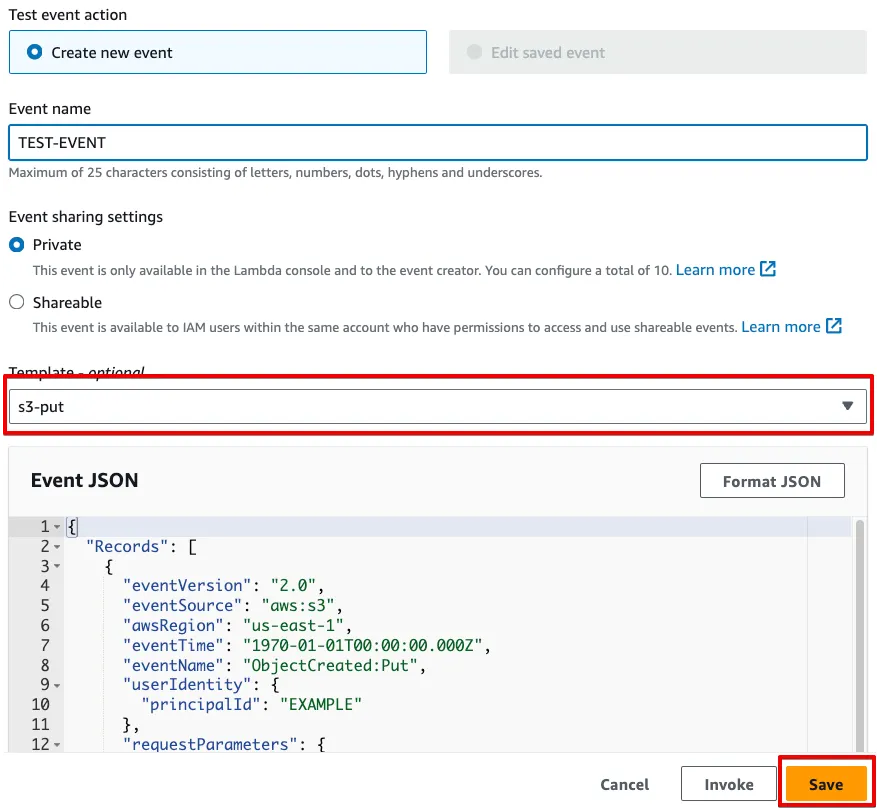Viewport: 881px width, 812px height.
Task: Click the Event JSON editor vertical scrollbar
Action: tap(859, 635)
